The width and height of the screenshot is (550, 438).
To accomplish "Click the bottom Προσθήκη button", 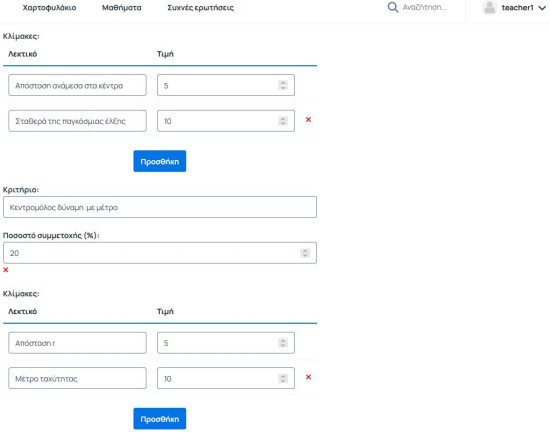I will [160, 419].
